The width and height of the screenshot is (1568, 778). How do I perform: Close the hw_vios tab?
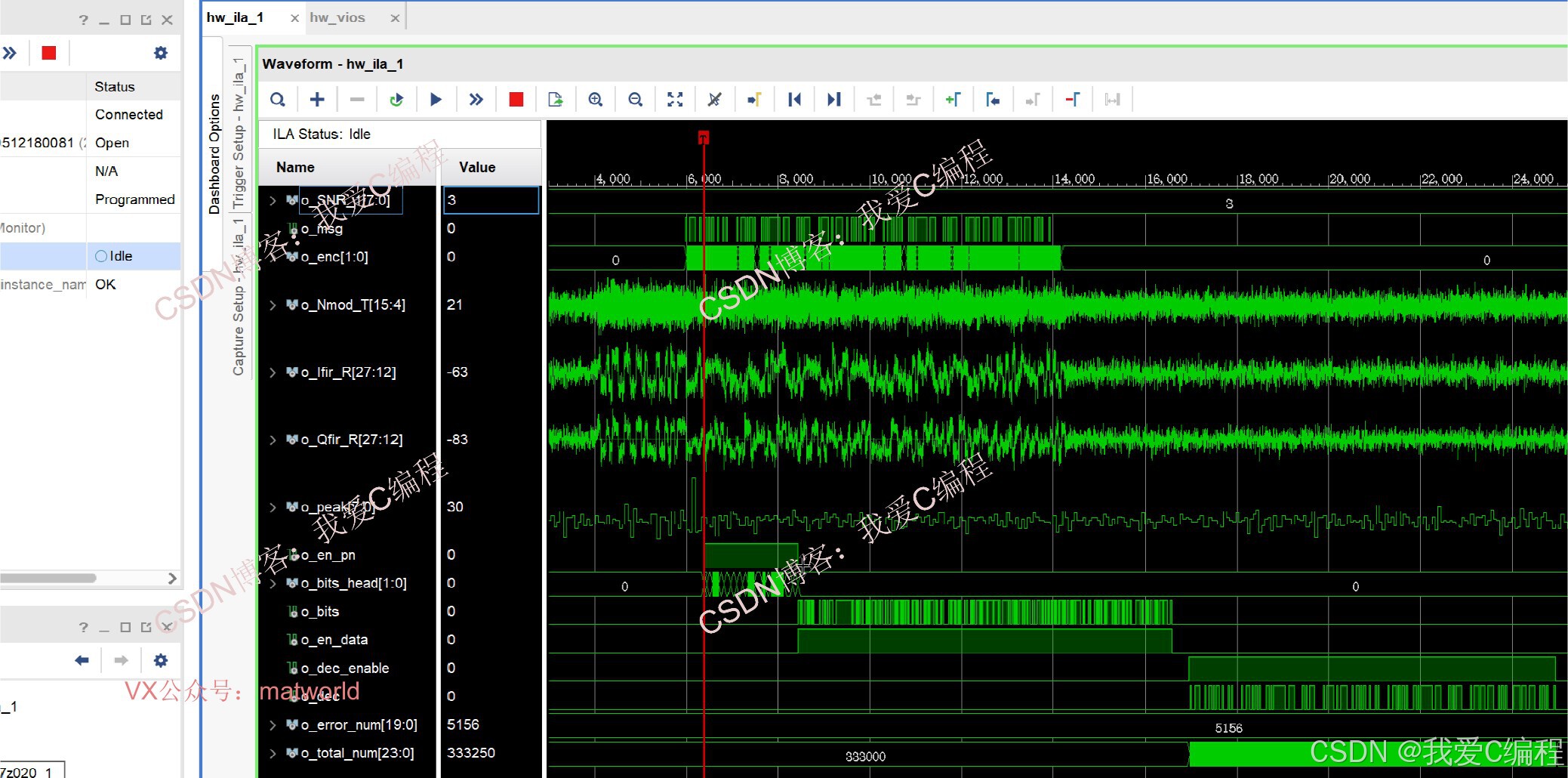395,18
